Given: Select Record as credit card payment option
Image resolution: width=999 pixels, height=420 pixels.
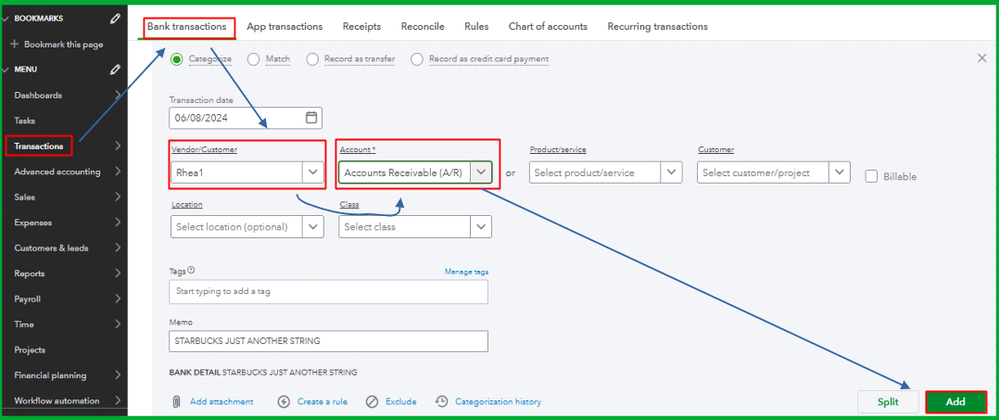Looking at the screenshot, I should pos(417,59).
